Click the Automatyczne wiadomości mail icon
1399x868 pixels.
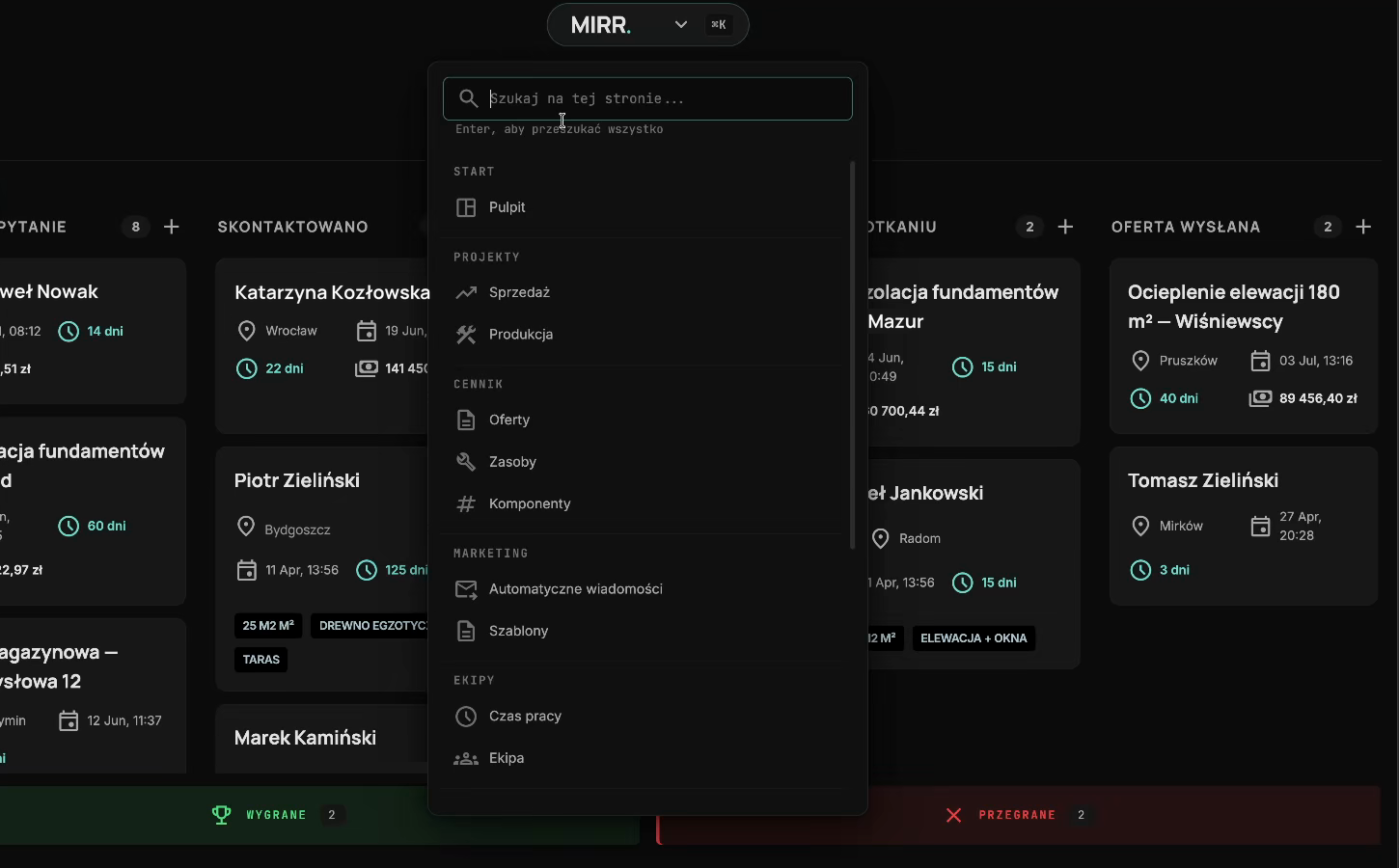pos(466,589)
